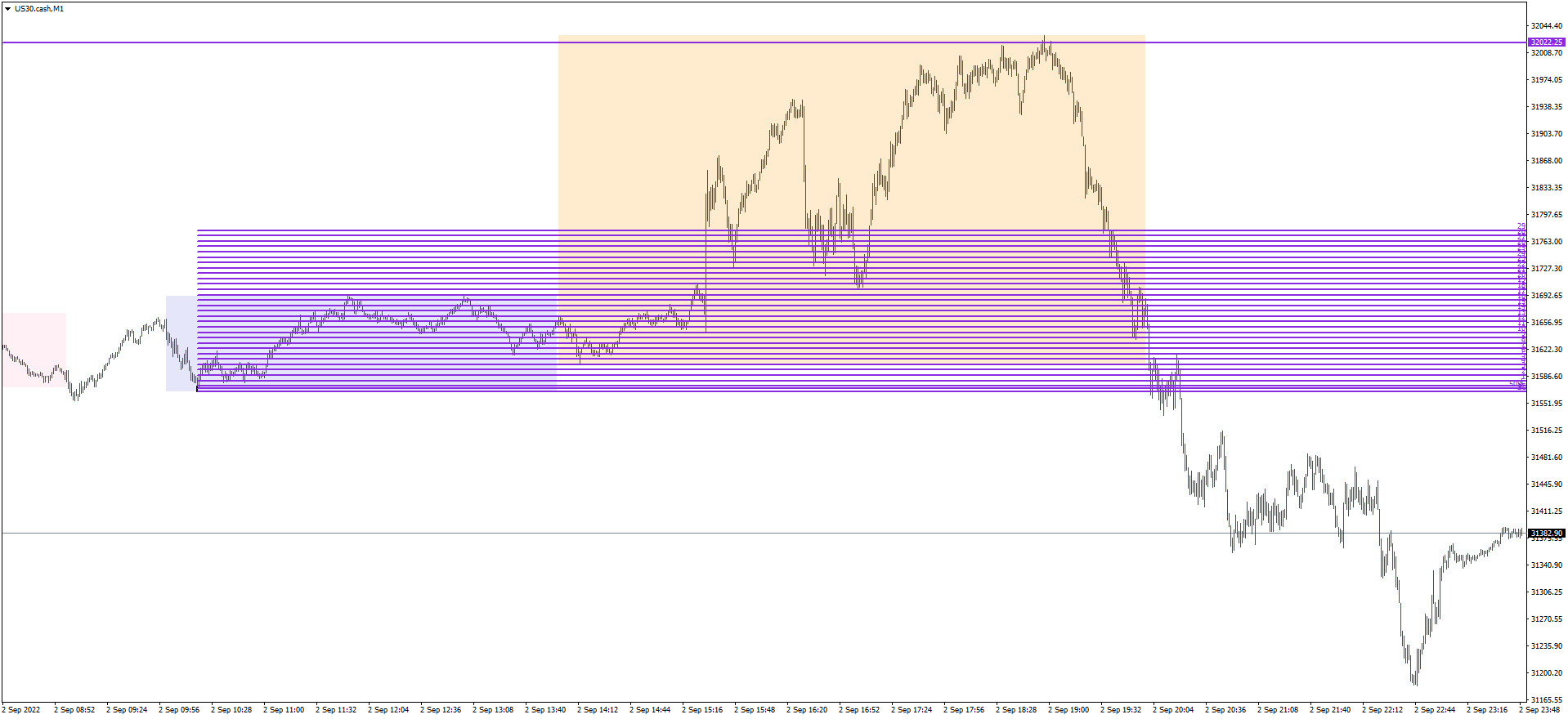The image size is (1568, 719).
Task: Click the 31235.90 price axis label
Action: pyautogui.click(x=1546, y=646)
